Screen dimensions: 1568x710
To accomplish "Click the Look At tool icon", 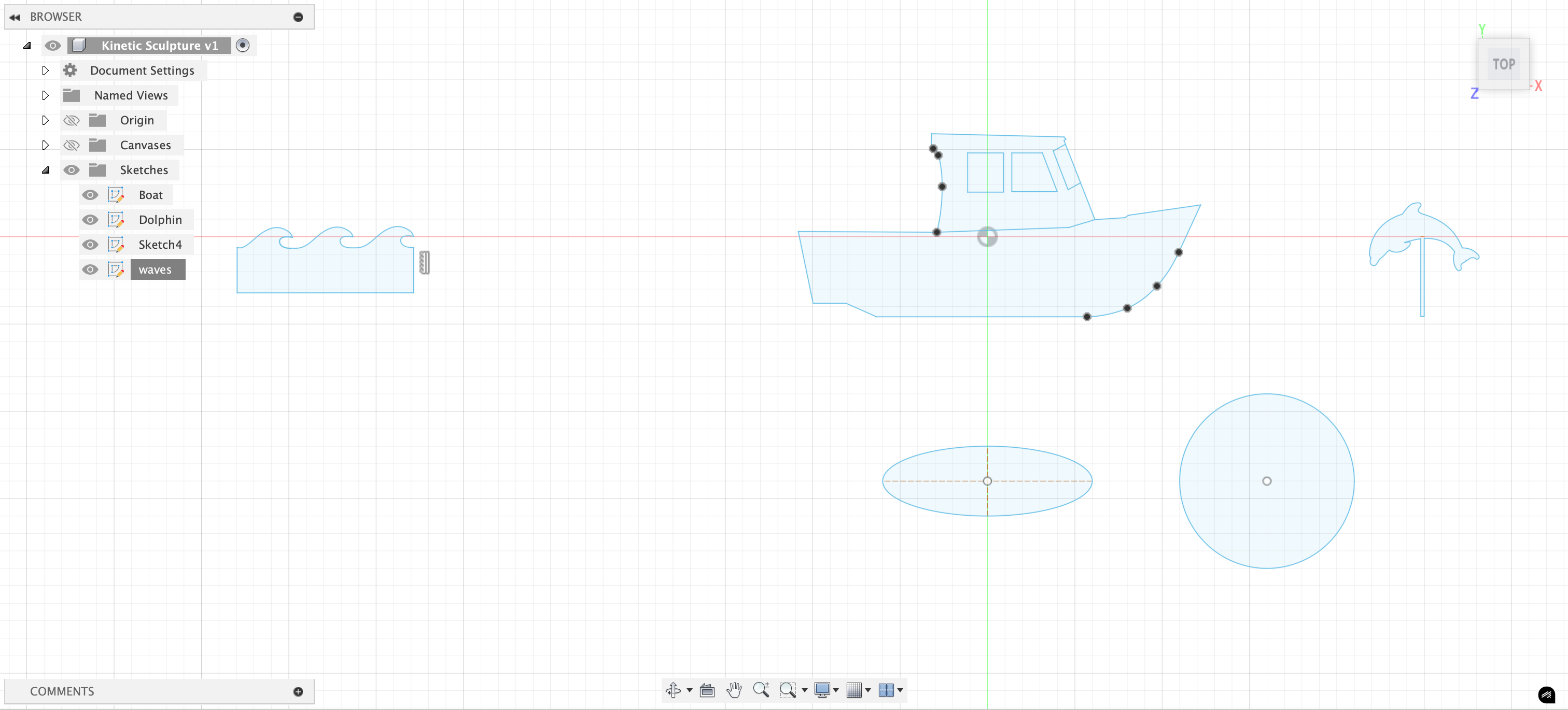I will 707,690.
